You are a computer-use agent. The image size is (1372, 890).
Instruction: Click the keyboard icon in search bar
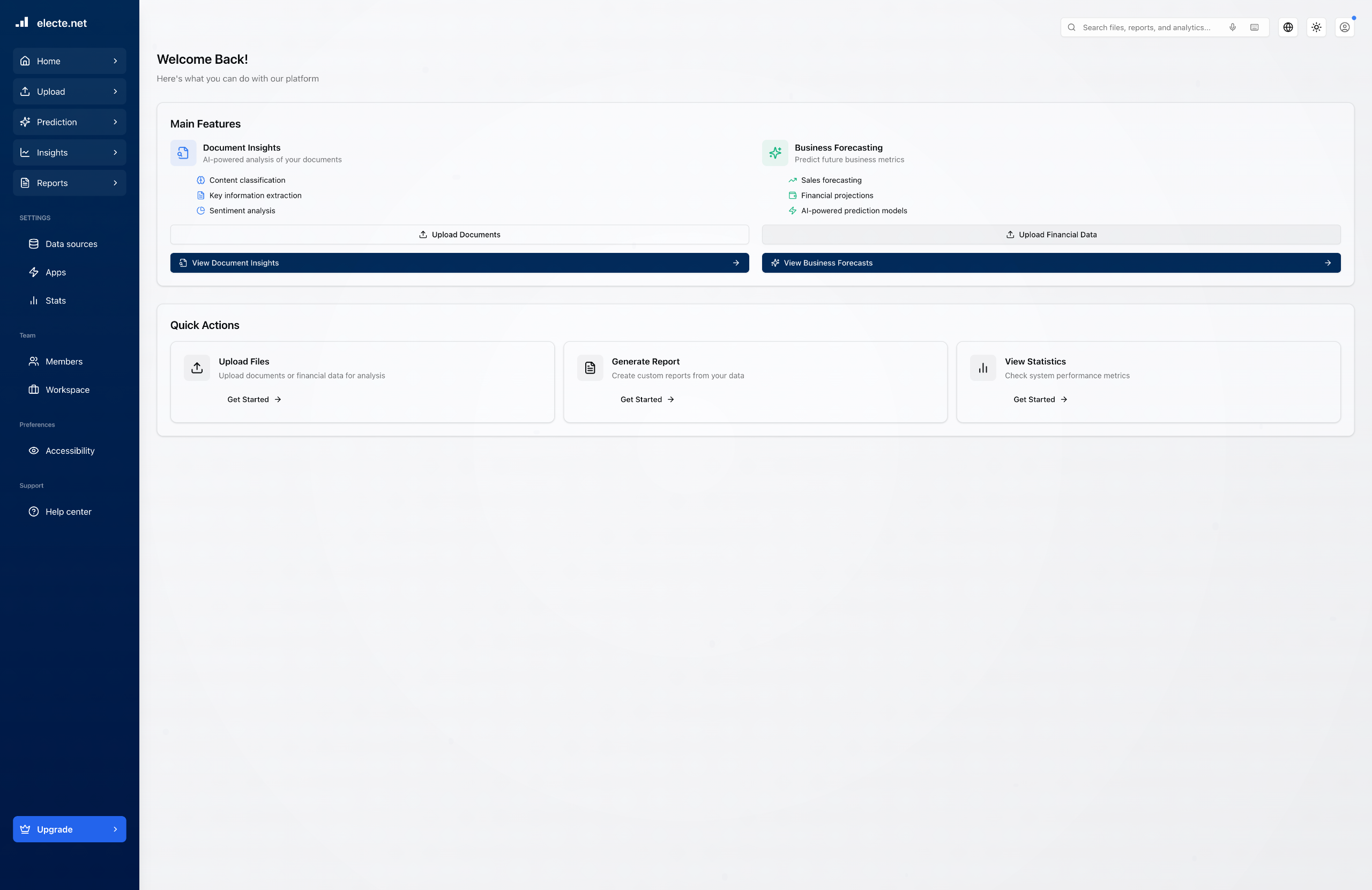(x=1254, y=27)
